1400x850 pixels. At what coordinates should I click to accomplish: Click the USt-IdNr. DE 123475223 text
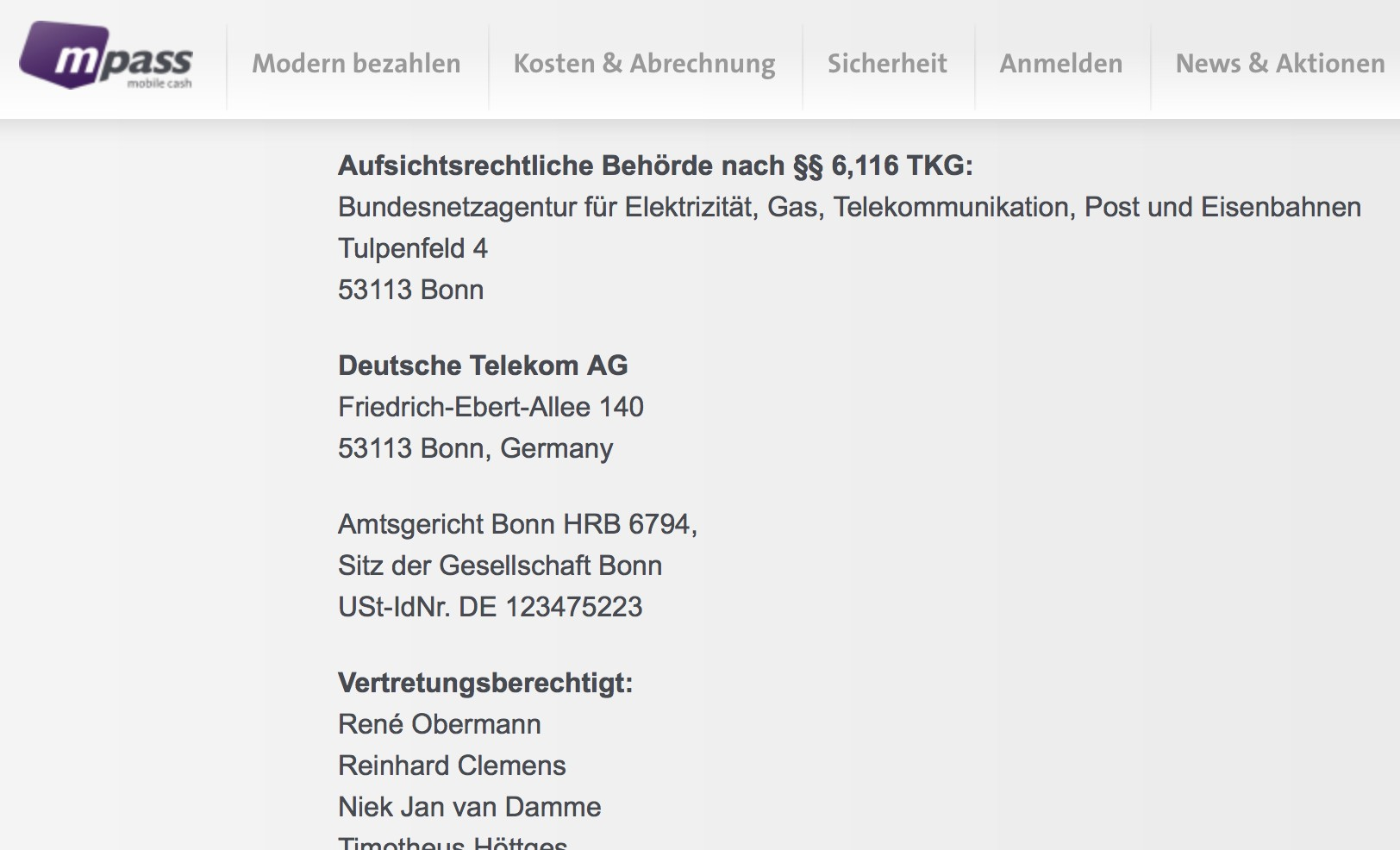(490, 607)
